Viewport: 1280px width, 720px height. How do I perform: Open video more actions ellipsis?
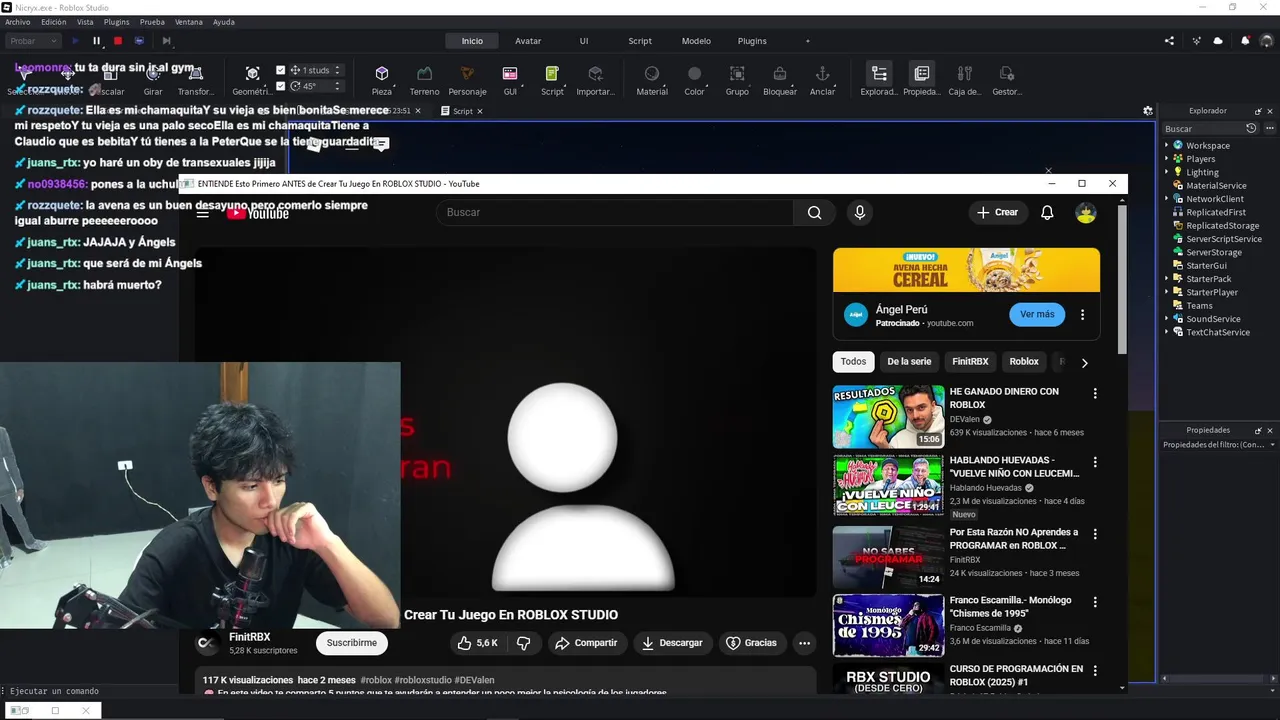[804, 643]
